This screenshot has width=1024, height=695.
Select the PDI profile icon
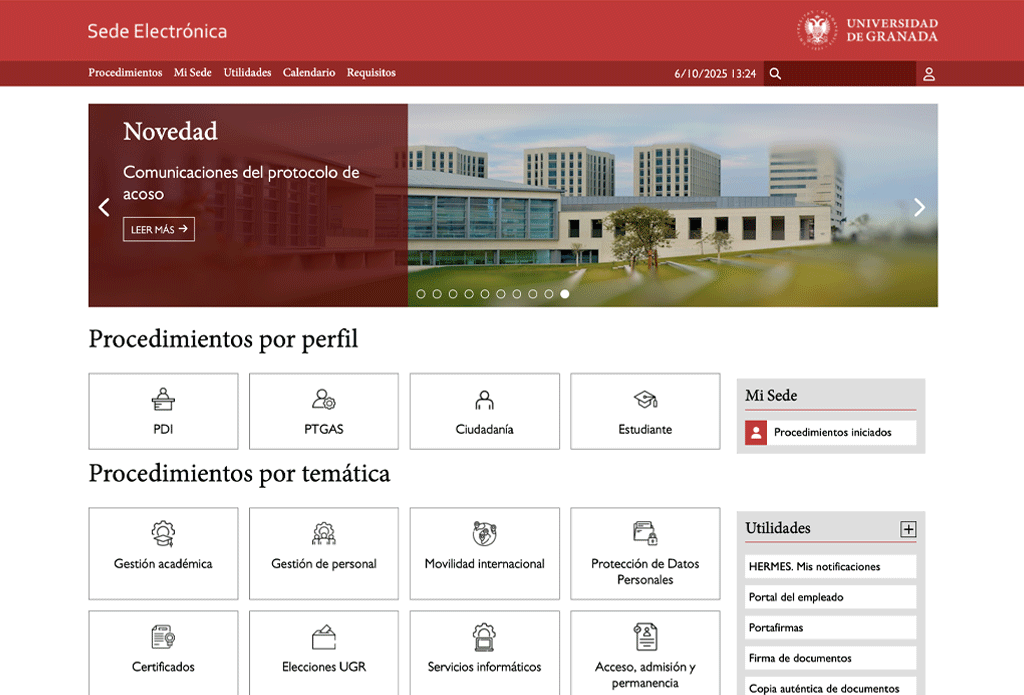pos(162,398)
